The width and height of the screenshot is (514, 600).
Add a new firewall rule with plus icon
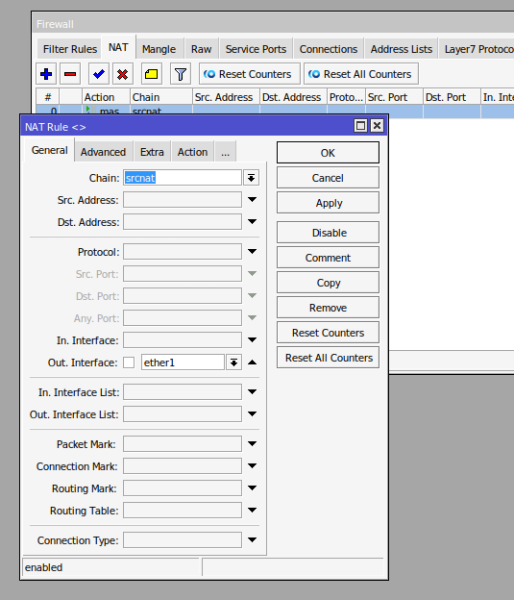pos(46,74)
